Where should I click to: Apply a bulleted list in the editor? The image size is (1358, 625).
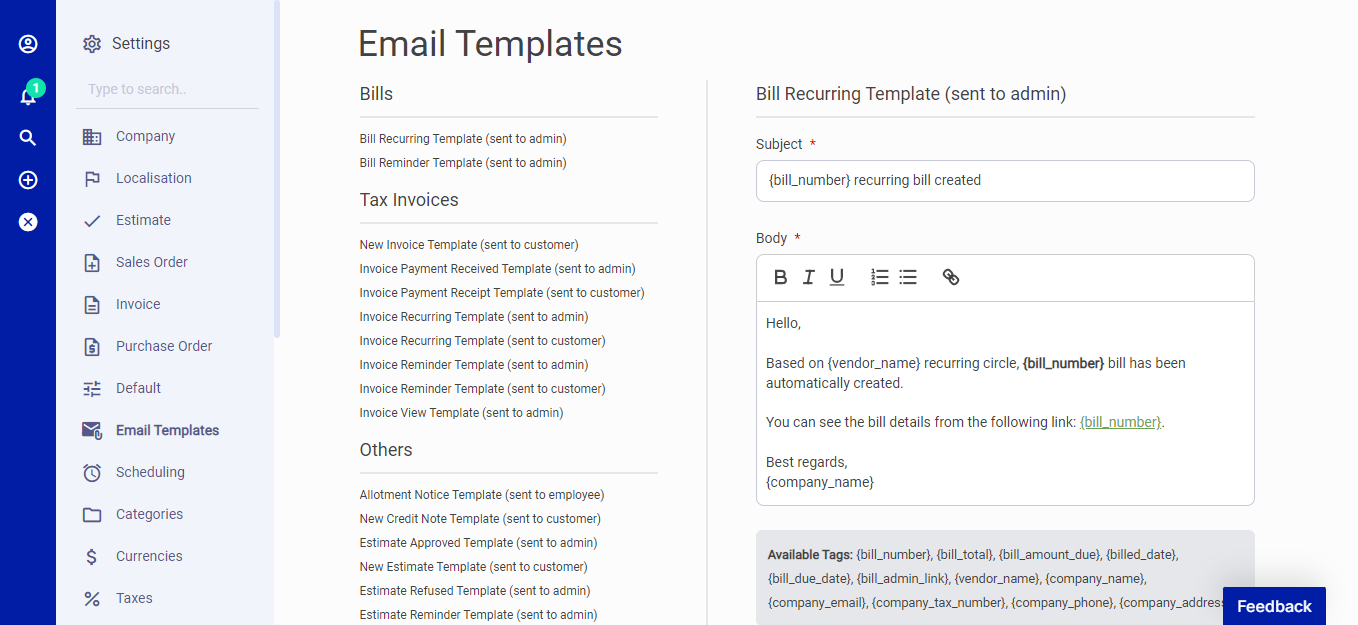907,277
